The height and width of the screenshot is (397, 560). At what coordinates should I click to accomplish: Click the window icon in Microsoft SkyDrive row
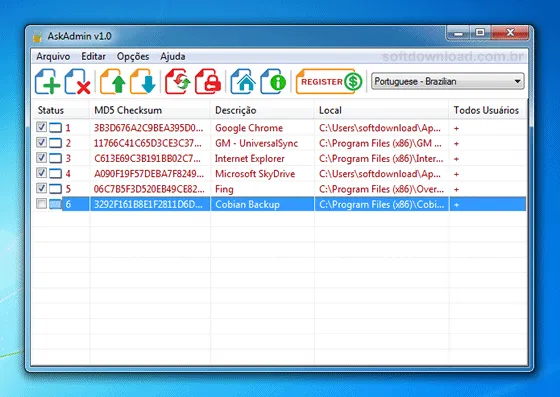pyautogui.click(x=55, y=174)
